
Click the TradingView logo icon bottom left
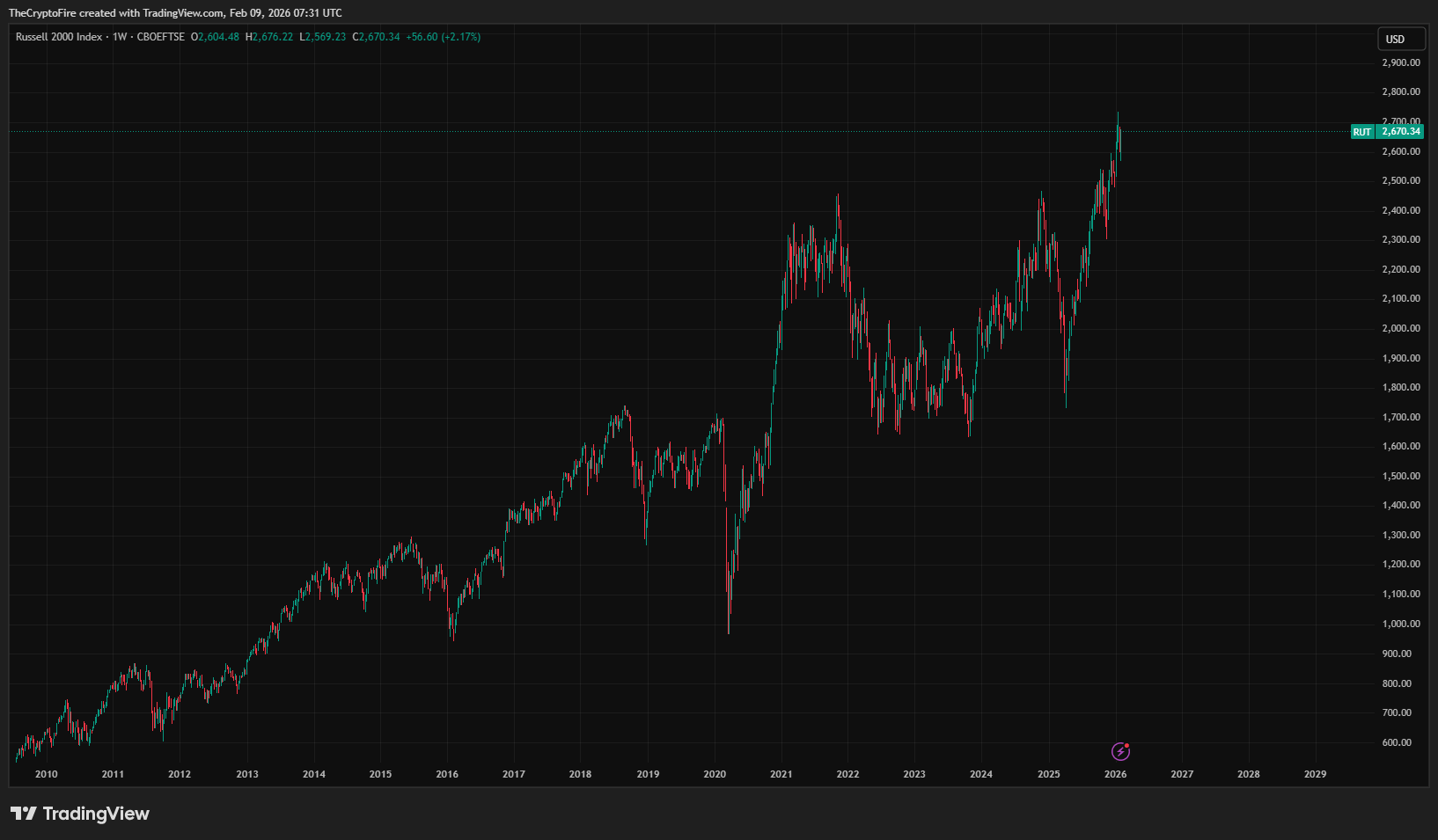24,814
